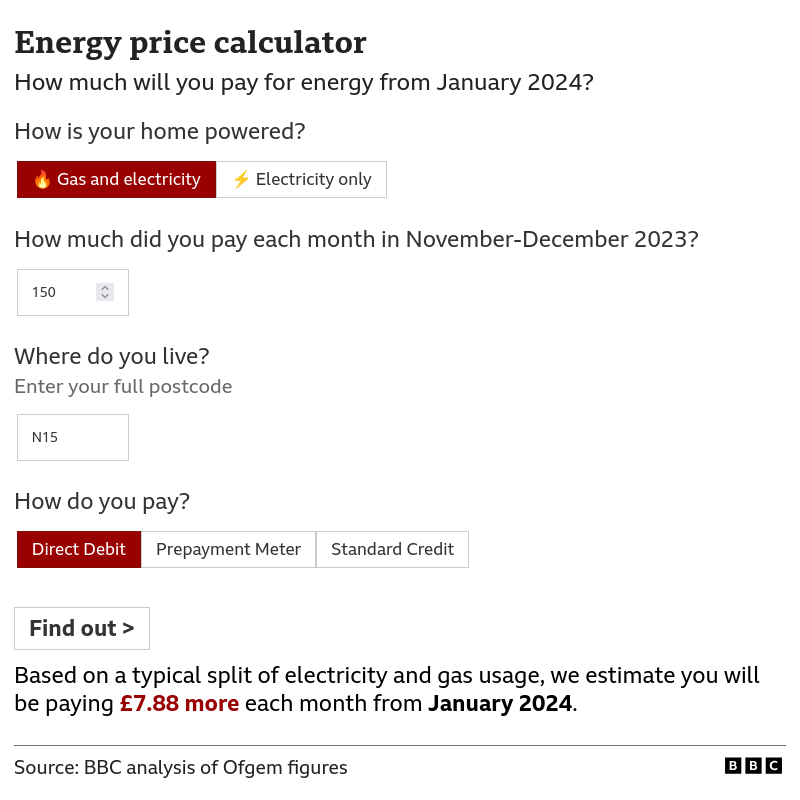Click the Find out button
The image size is (800, 800).
[81, 628]
